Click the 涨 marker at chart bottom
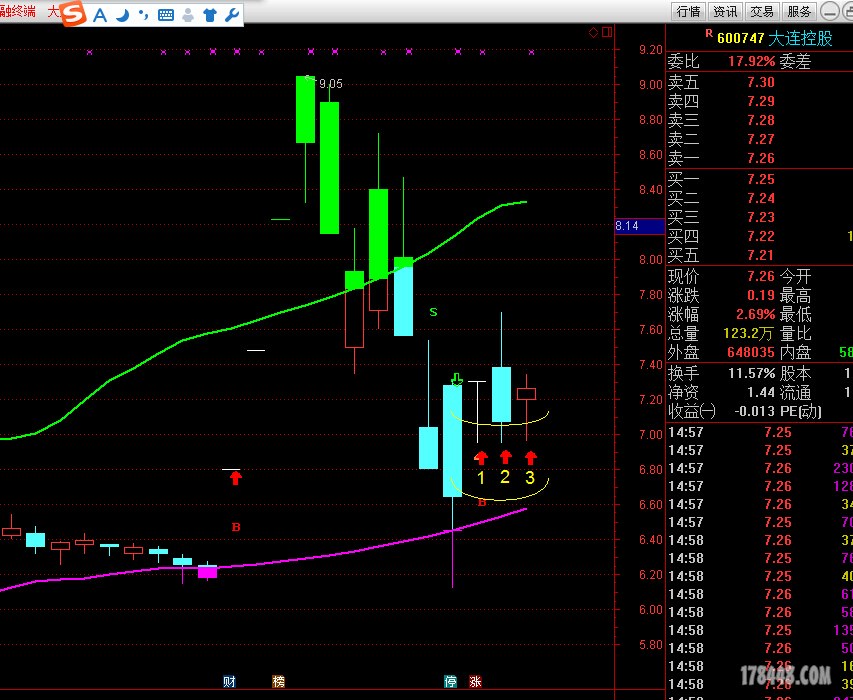Viewport: 853px width, 700px height. (x=476, y=682)
